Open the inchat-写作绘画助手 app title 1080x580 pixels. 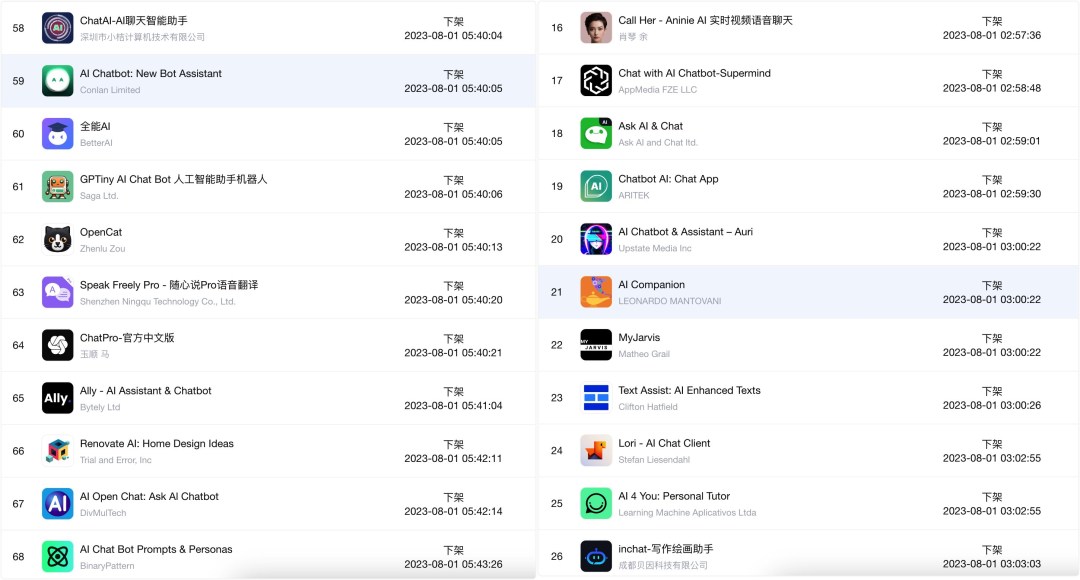coord(665,549)
